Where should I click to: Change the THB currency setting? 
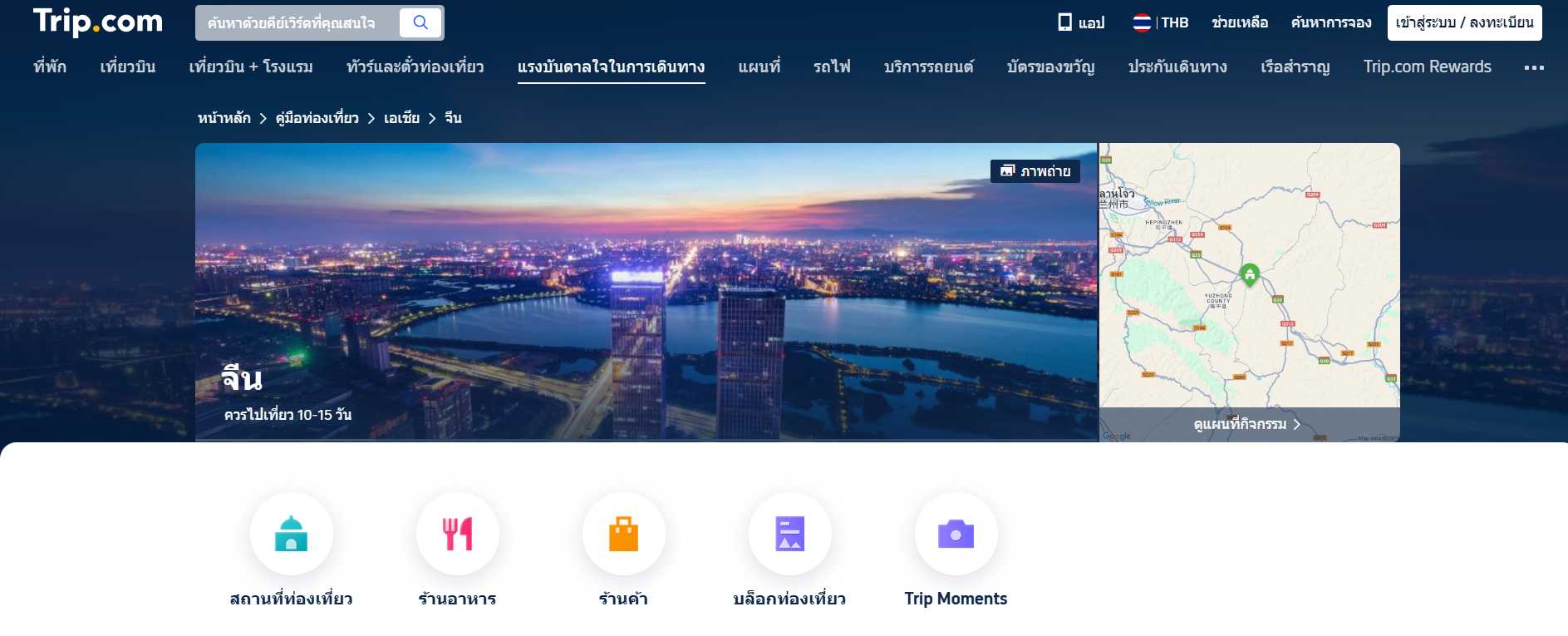point(1175,22)
